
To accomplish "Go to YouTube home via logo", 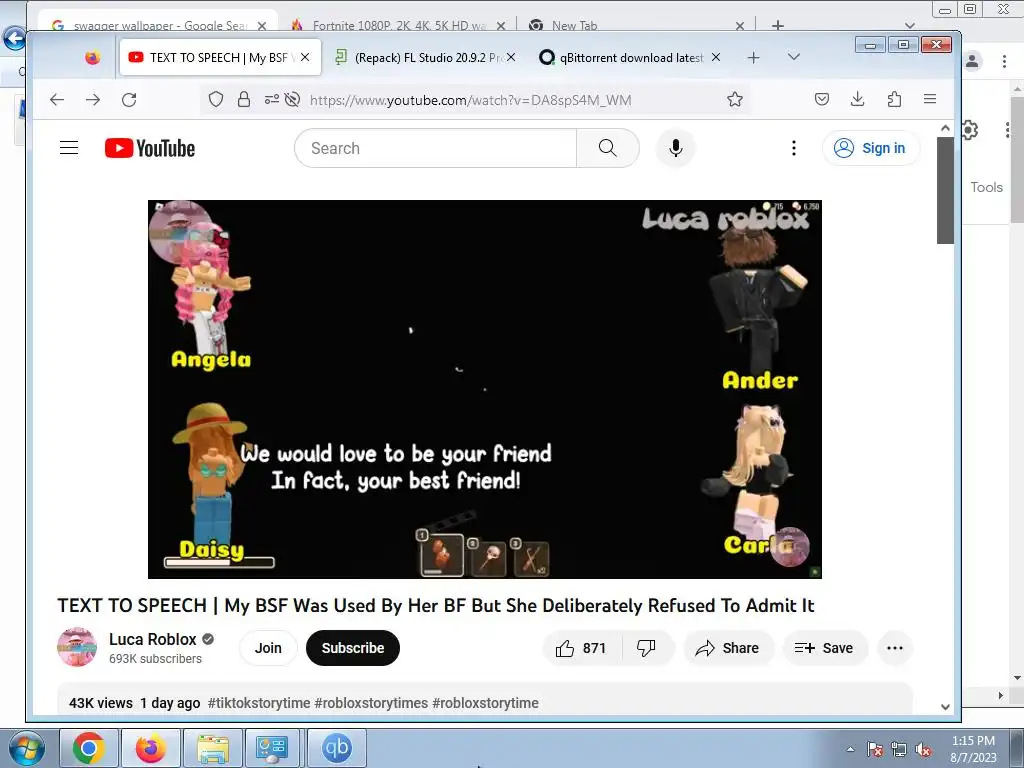I will tap(150, 148).
